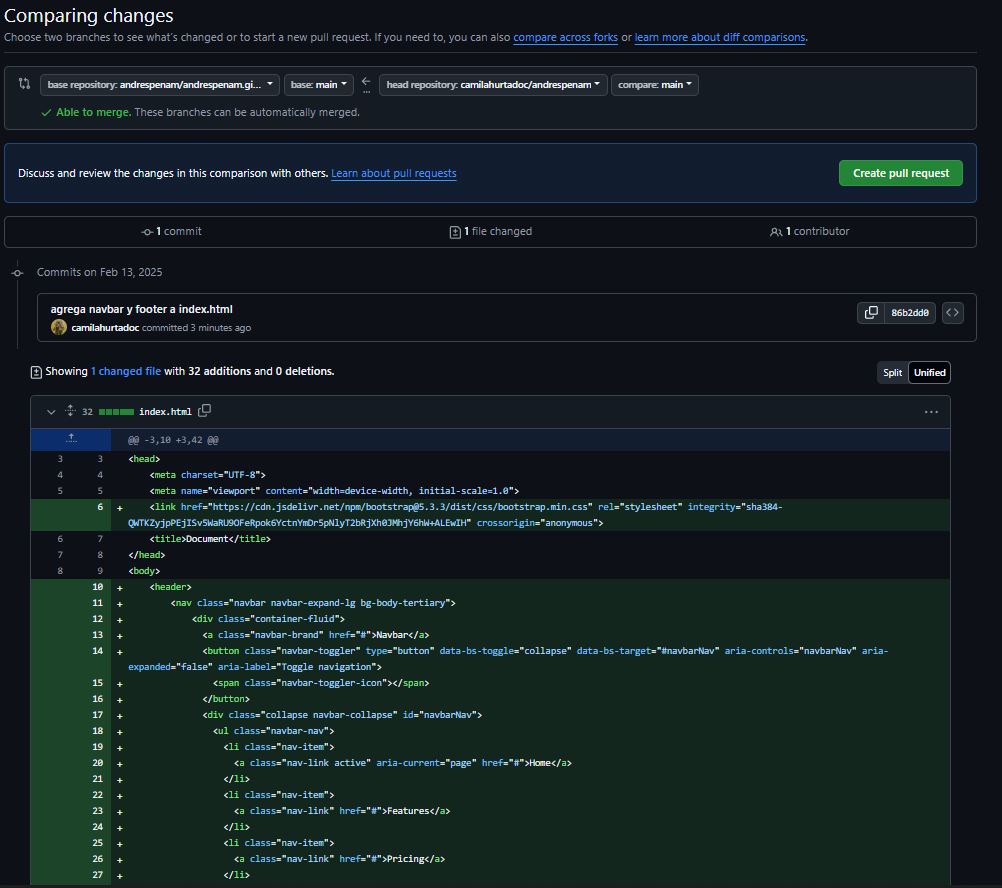Viewport: 1002px width, 888px height.
Task: Click the expand-all-diff icon beside index.html
Action: point(70,411)
